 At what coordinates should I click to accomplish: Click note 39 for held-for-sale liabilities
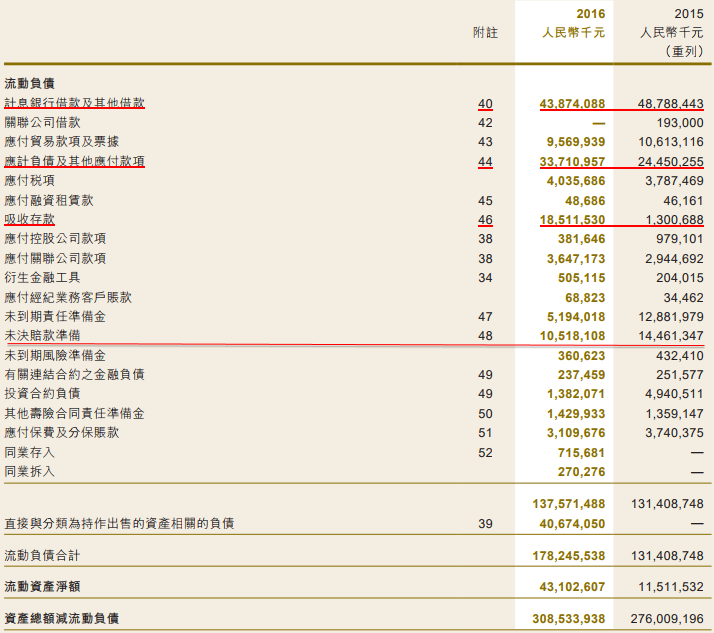point(485,523)
